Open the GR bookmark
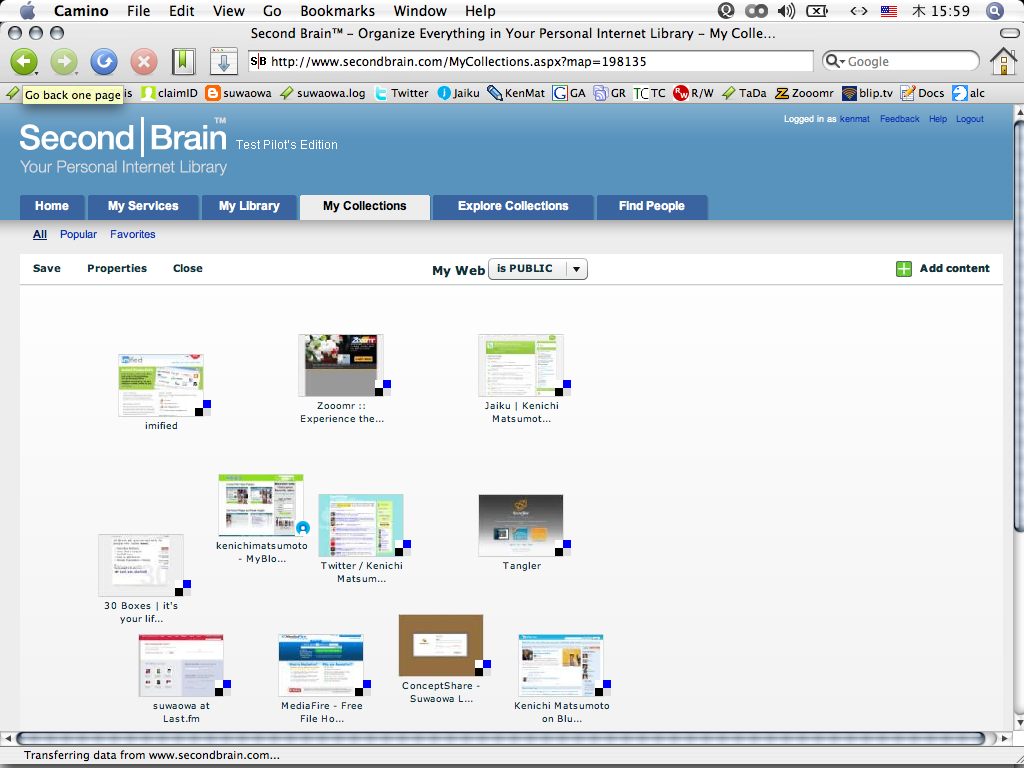The width and height of the screenshot is (1024, 768). click(x=609, y=93)
